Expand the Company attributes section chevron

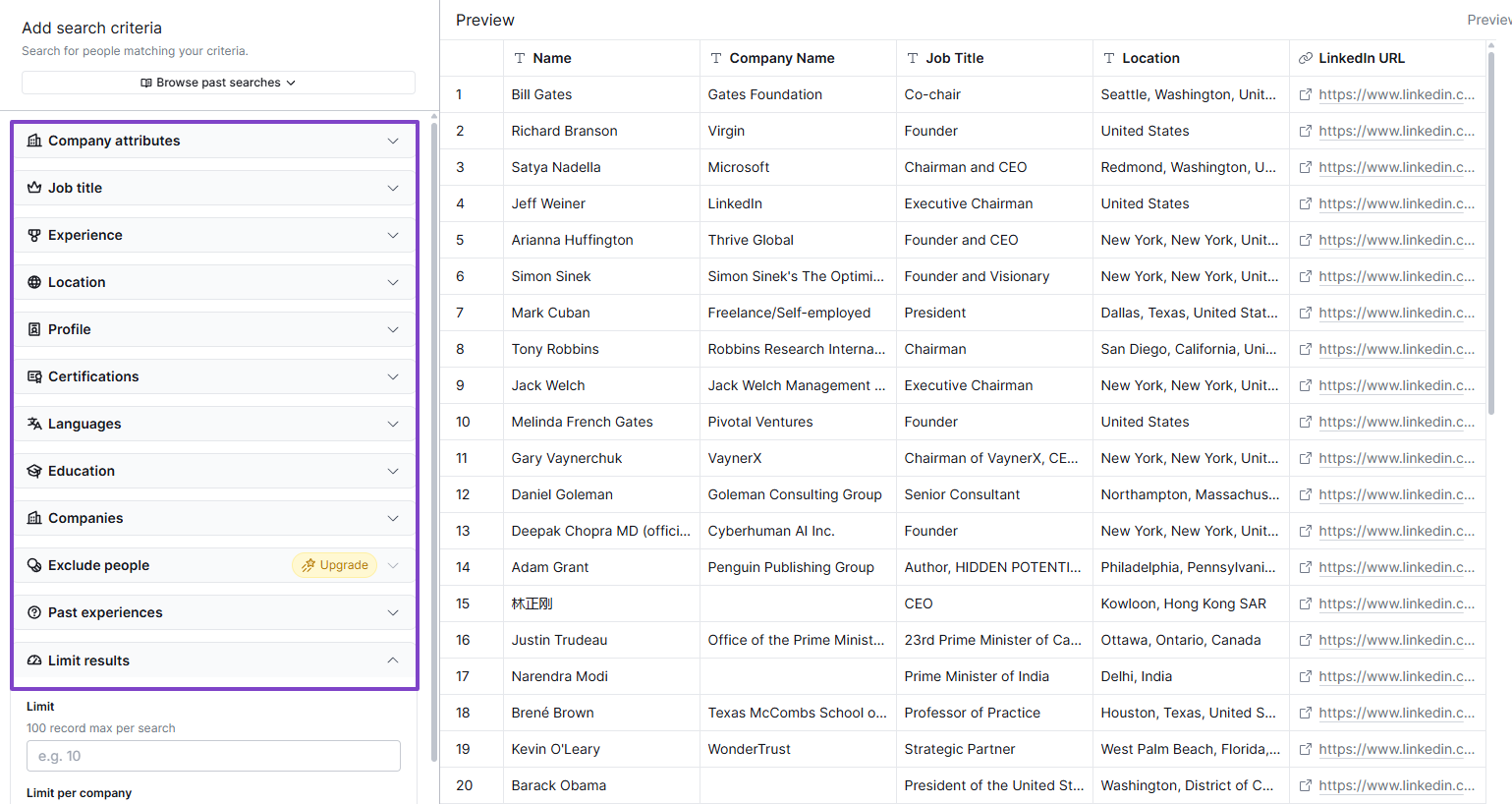[393, 141]
